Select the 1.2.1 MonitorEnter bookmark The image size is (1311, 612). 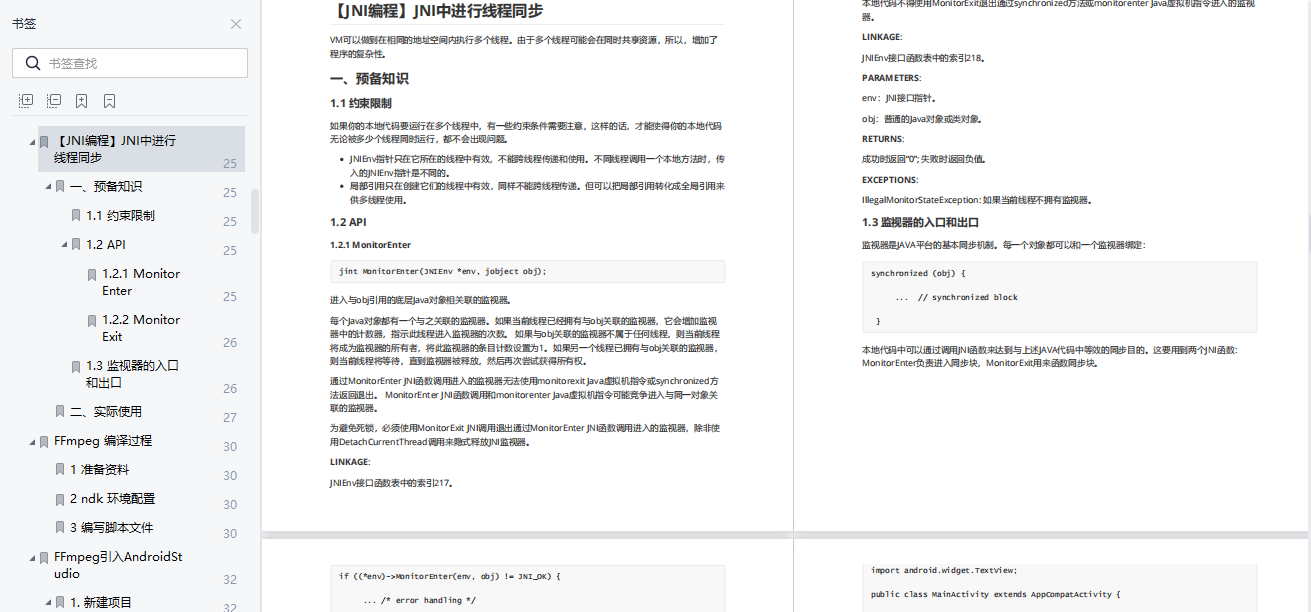click(143, 284)
